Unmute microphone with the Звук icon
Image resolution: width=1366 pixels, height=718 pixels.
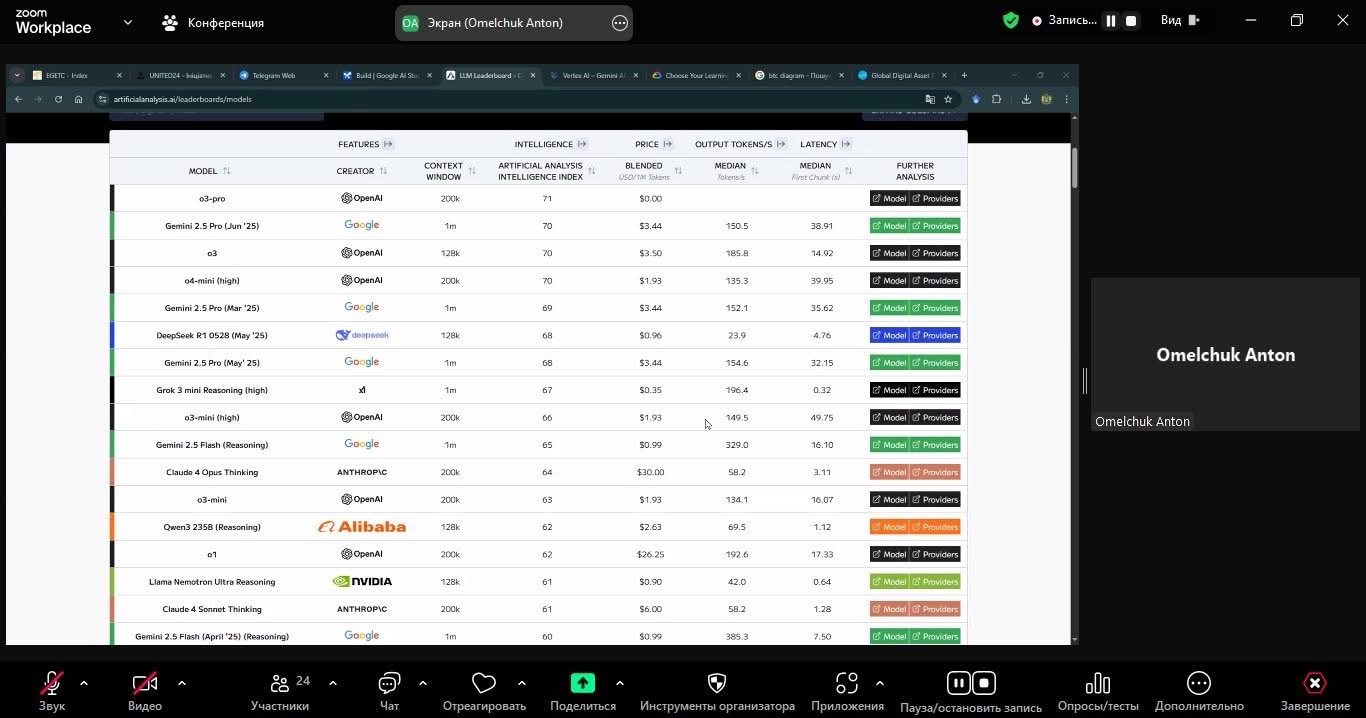[x=51, y=684]
